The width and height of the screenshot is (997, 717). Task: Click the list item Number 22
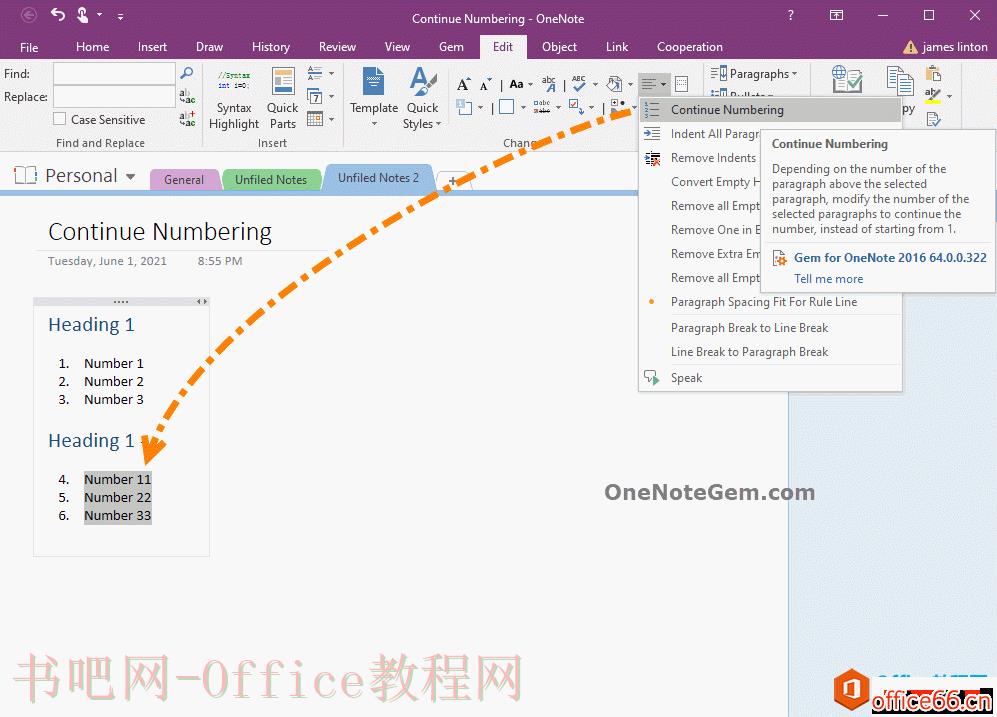click(118, 497)
